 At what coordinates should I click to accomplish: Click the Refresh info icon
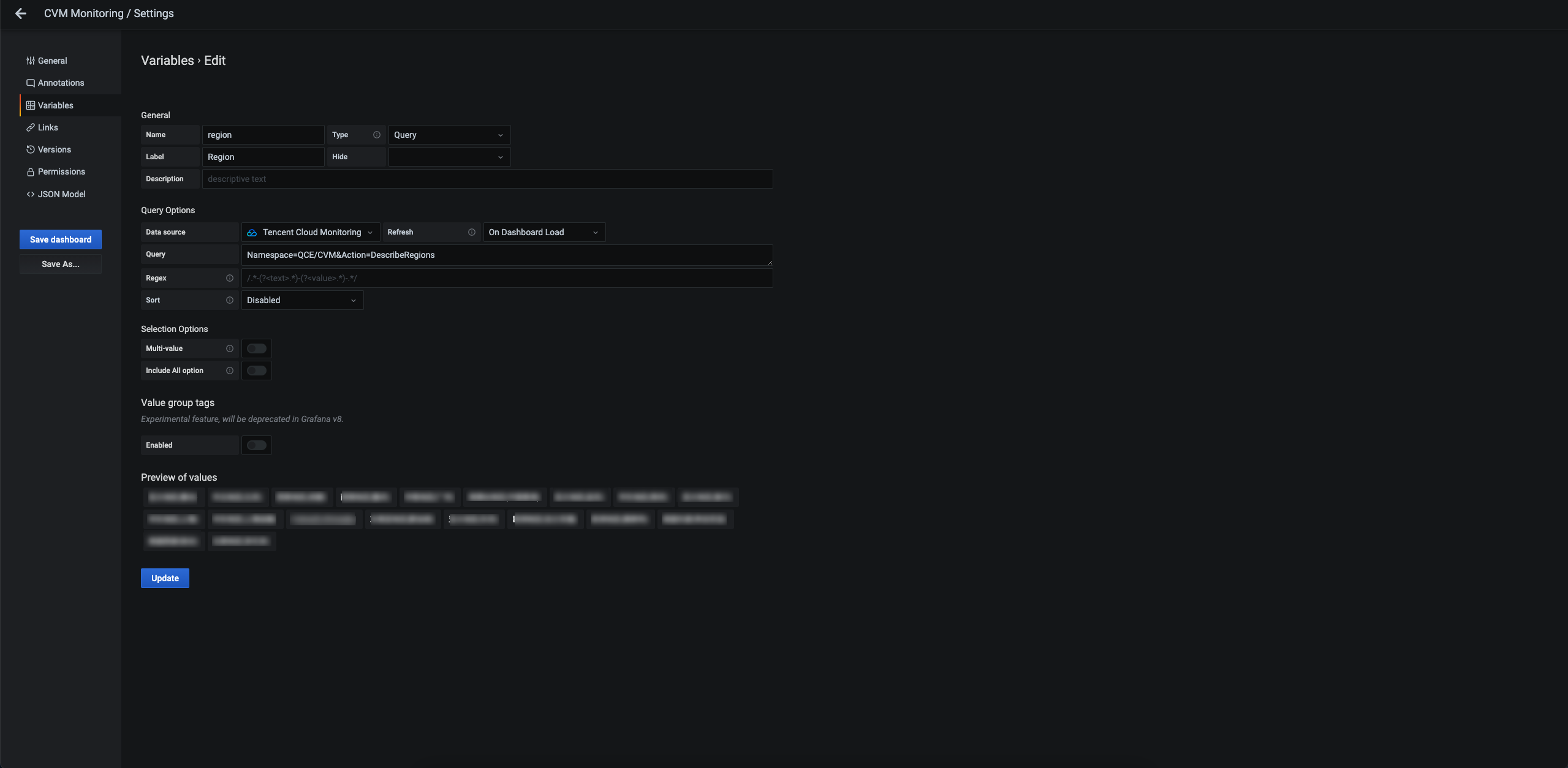472,232
